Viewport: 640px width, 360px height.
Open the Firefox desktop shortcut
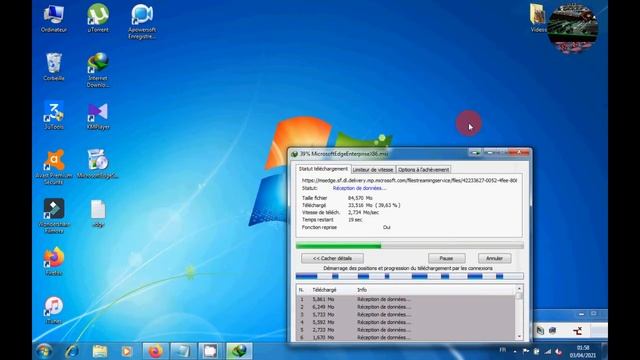(x=54, y=261)
